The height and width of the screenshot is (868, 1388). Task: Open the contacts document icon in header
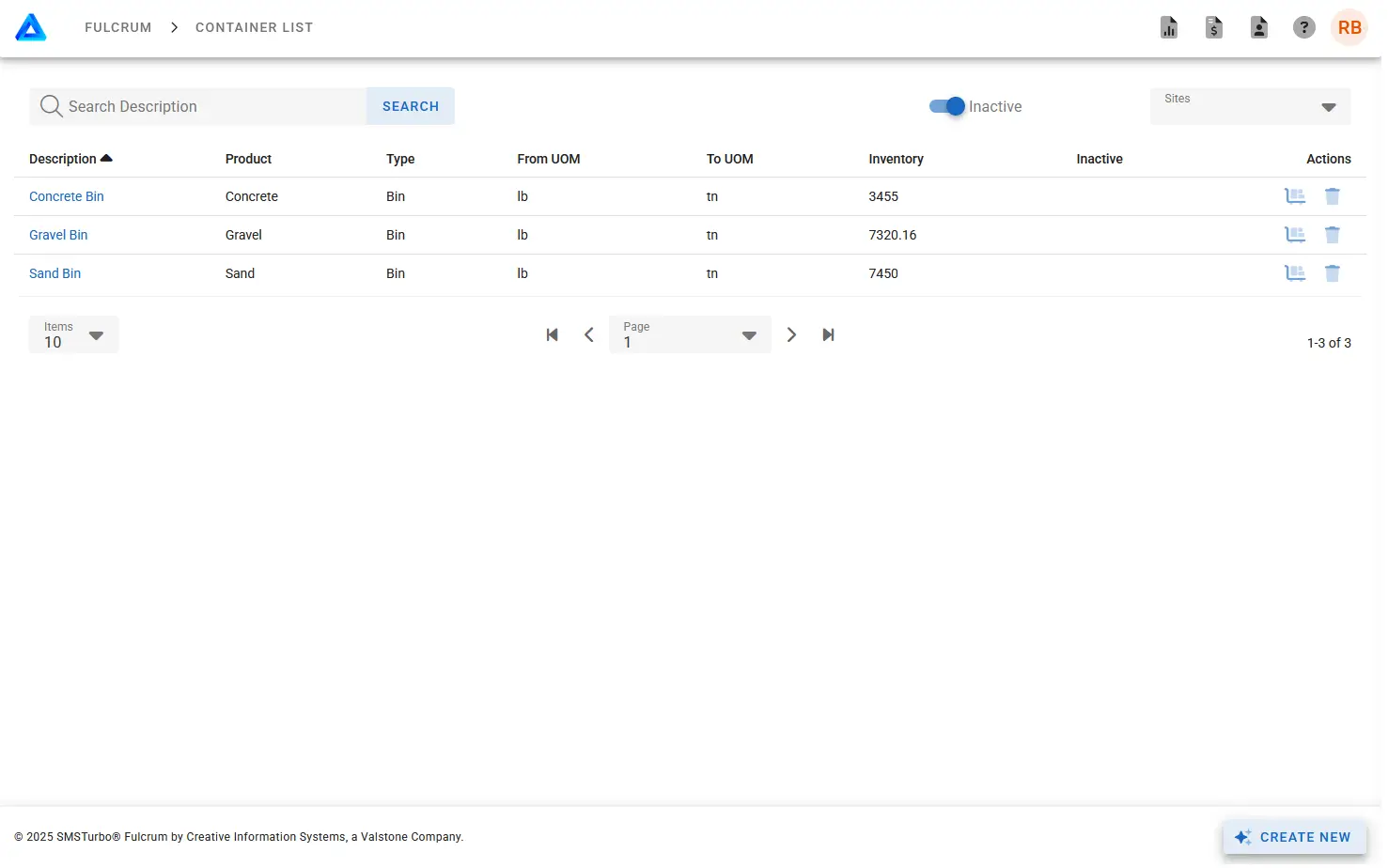click(1258, 27)
